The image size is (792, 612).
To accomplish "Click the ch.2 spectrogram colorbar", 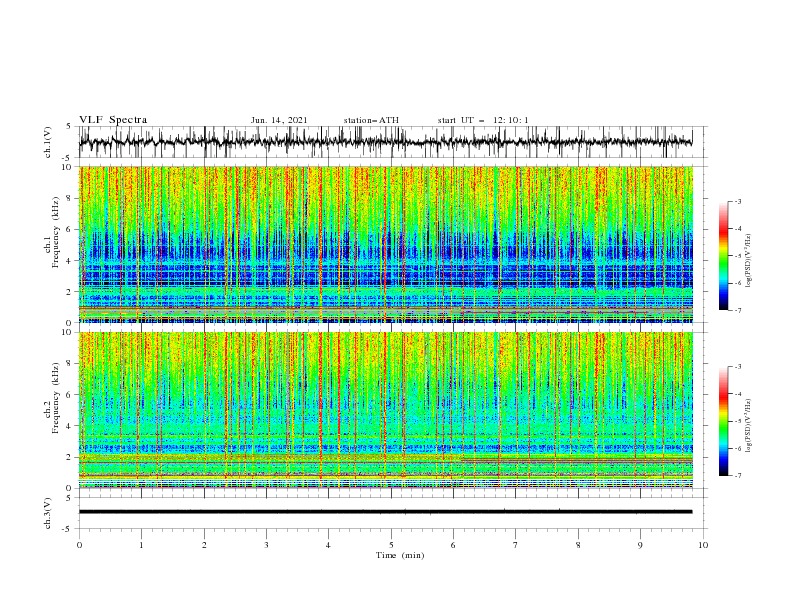I will [724, 421].
